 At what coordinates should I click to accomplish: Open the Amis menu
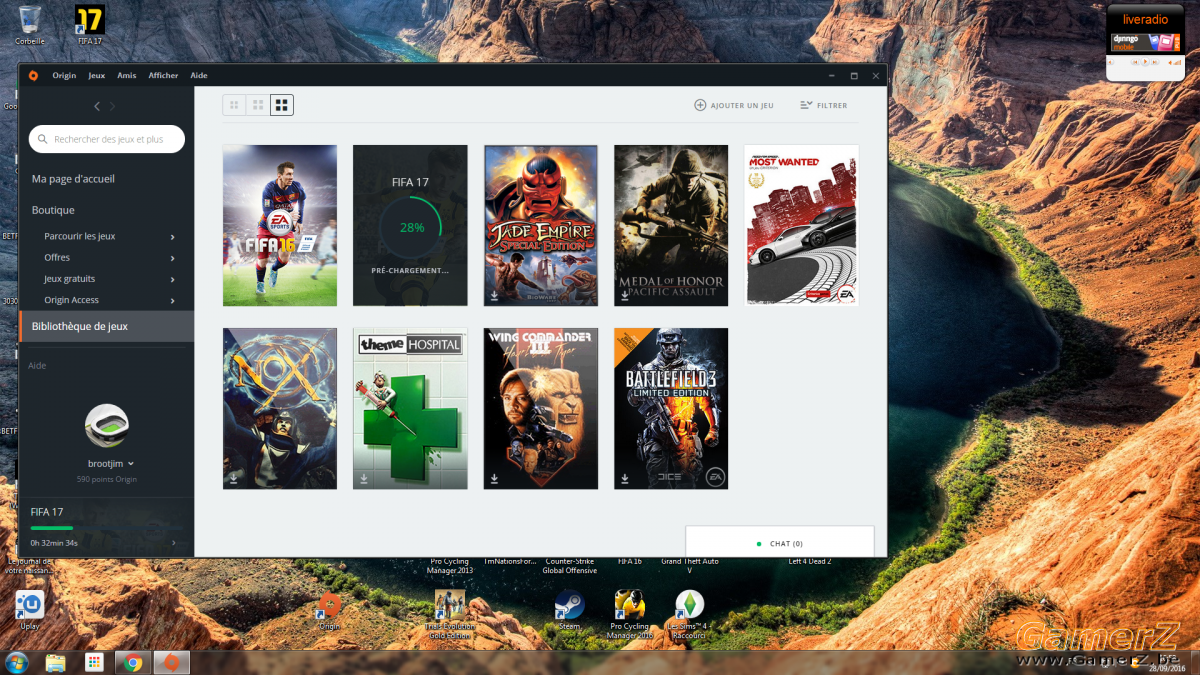tap(127, 75)
